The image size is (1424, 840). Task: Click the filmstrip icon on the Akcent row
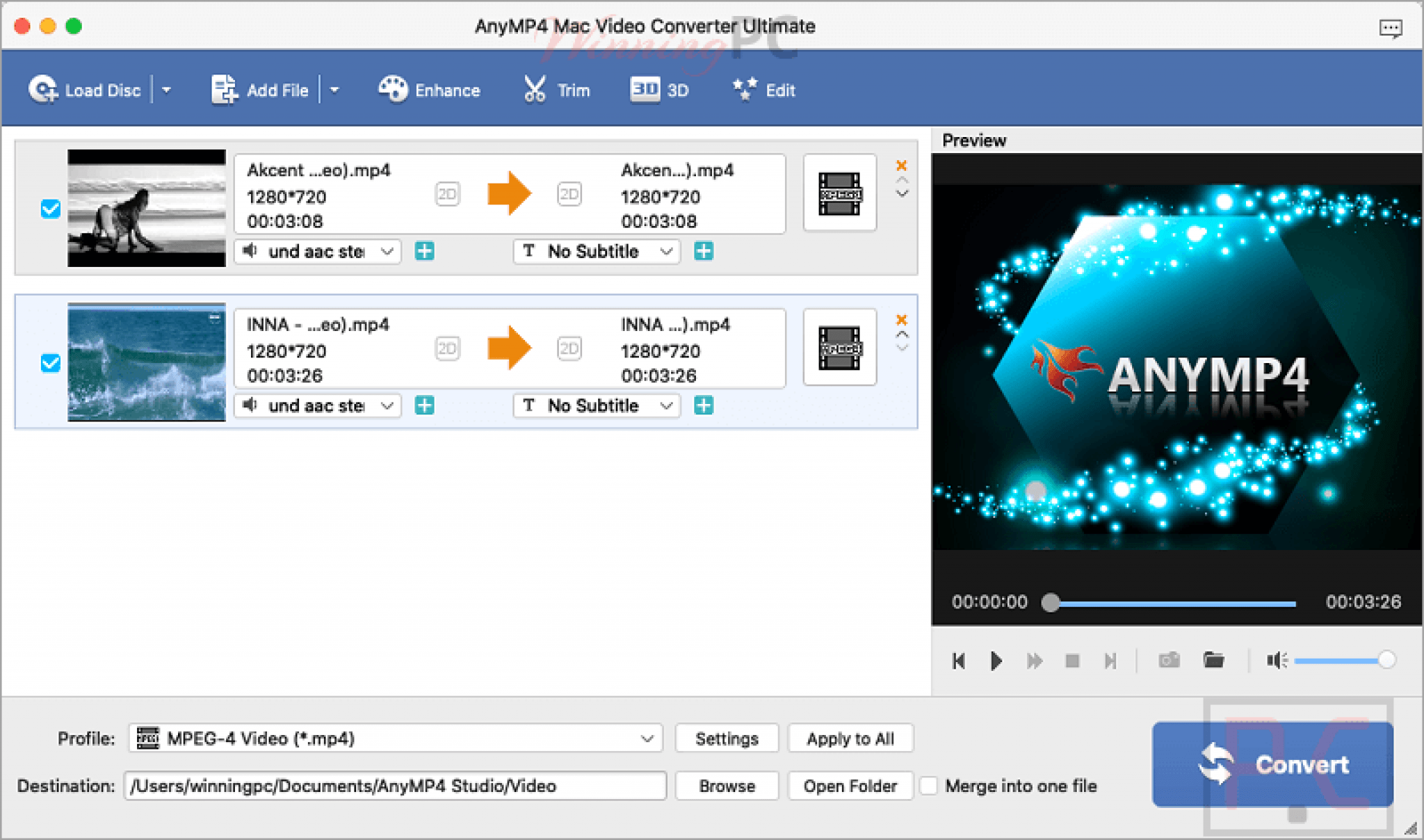tap(839, 195)
